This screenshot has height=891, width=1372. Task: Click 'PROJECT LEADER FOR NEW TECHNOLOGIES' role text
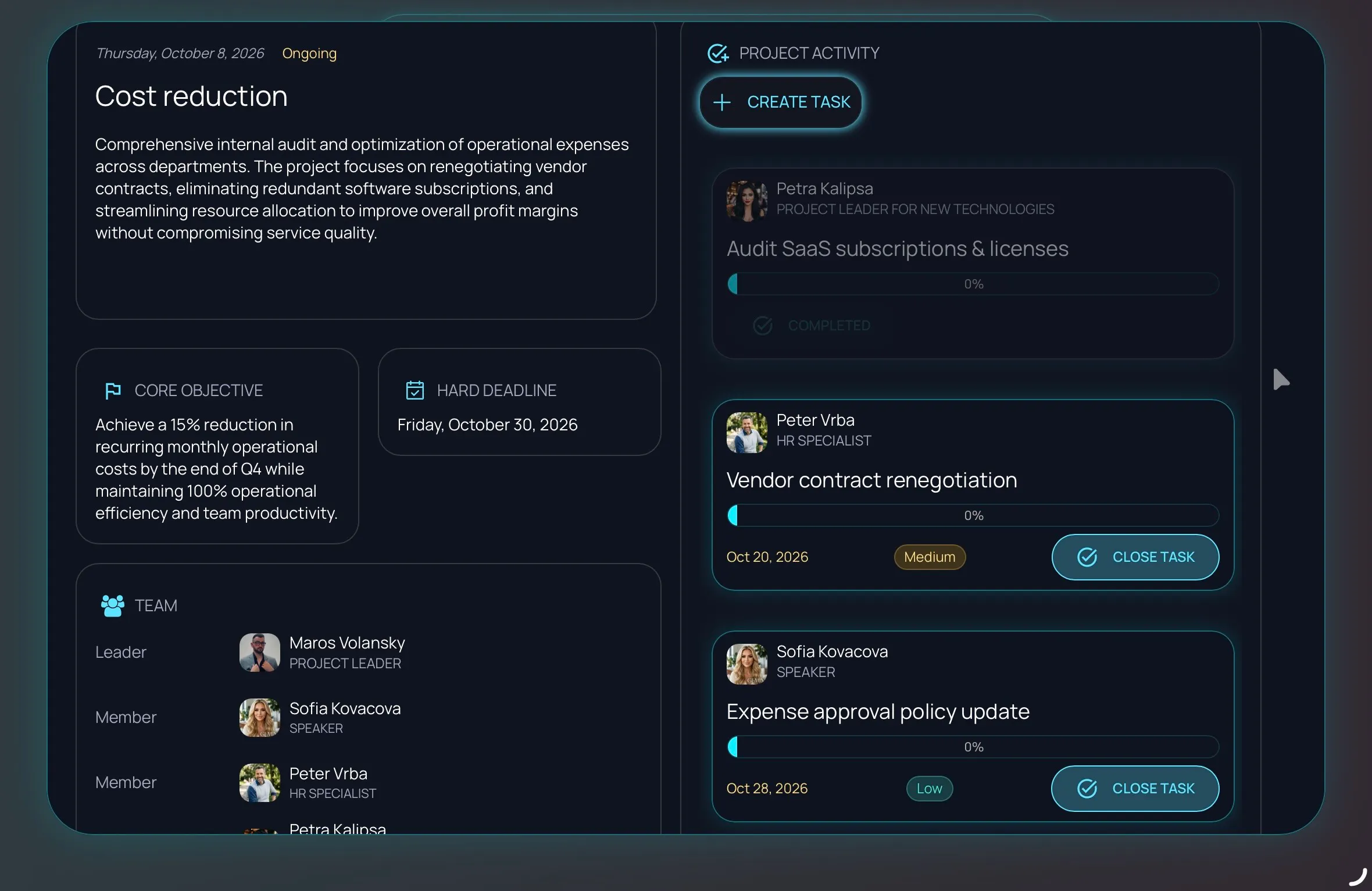click(915, 209)
